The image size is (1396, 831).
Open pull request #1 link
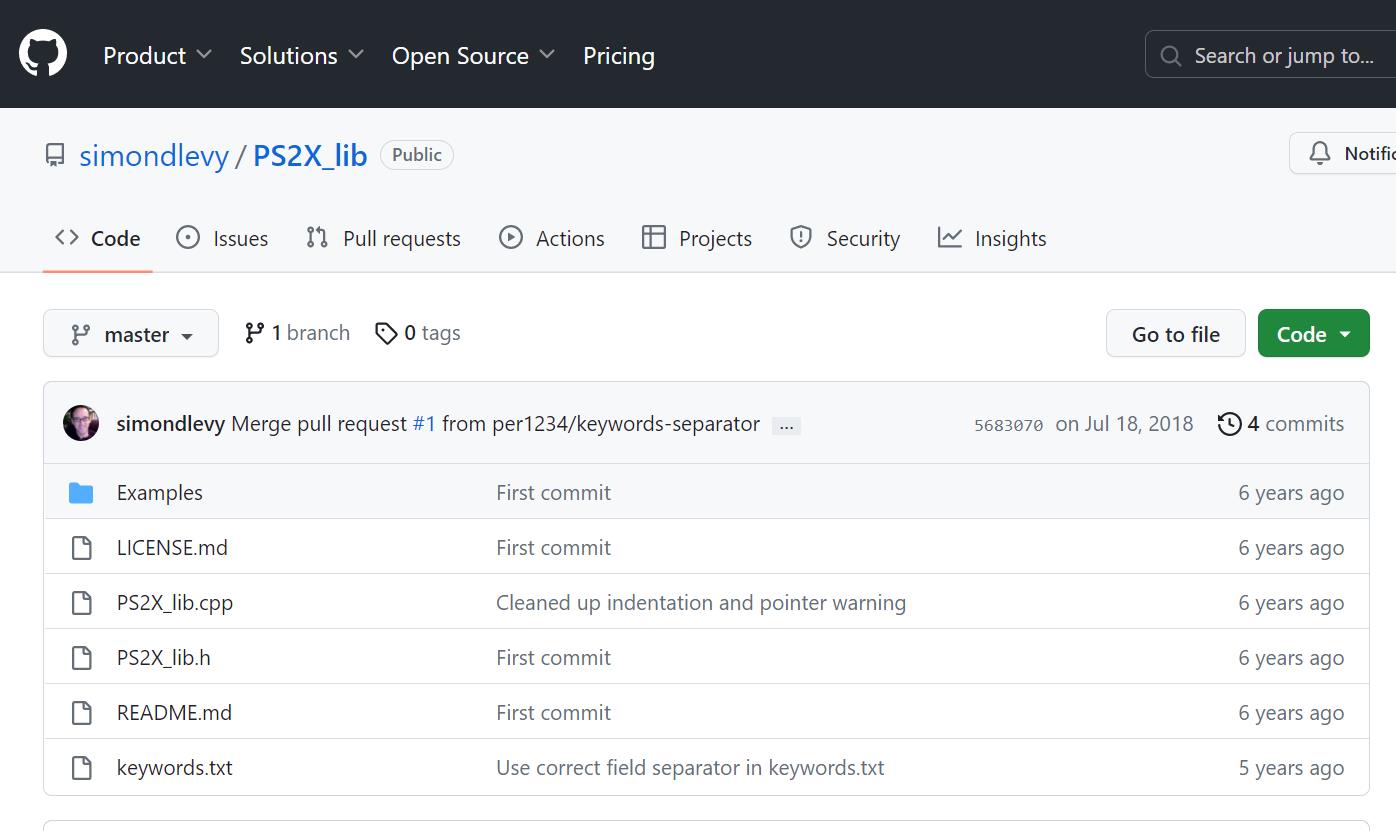pos(424,424)
